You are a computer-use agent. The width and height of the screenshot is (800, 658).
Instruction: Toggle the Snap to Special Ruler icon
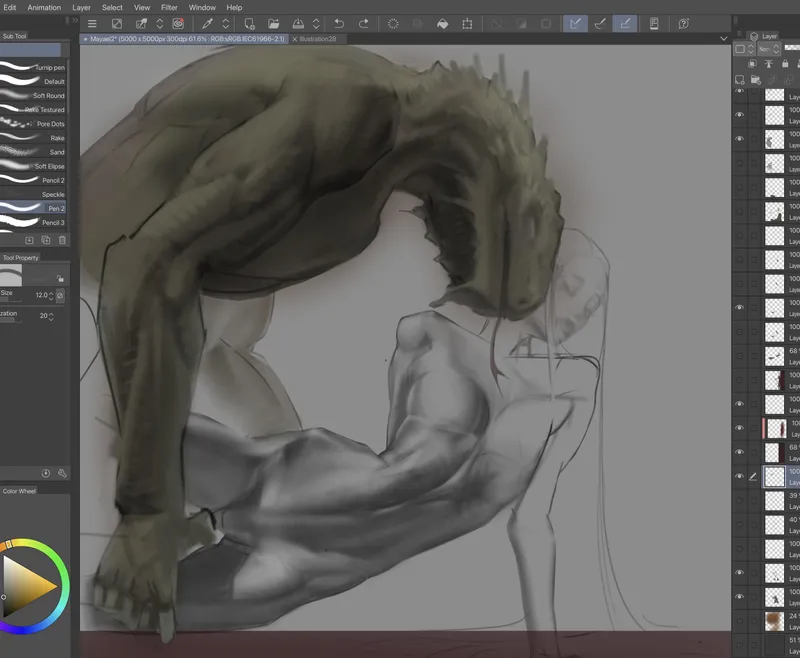pos(600,23)
